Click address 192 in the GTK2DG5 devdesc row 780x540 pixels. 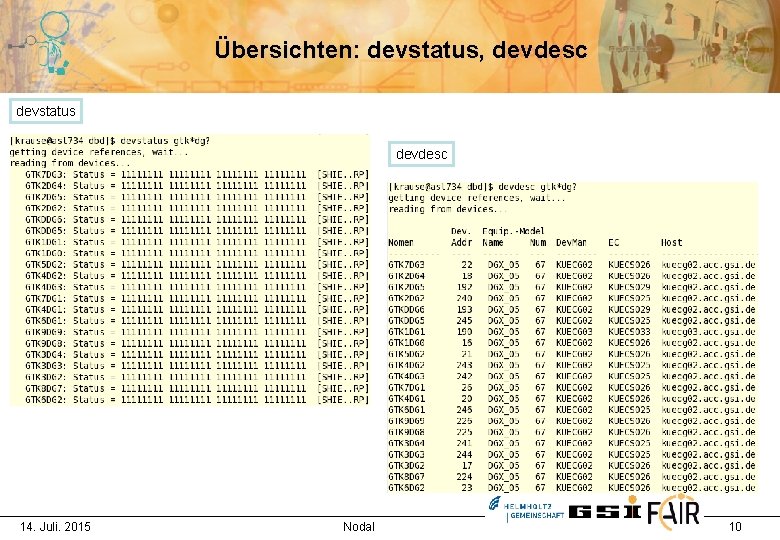coord(464,287)
